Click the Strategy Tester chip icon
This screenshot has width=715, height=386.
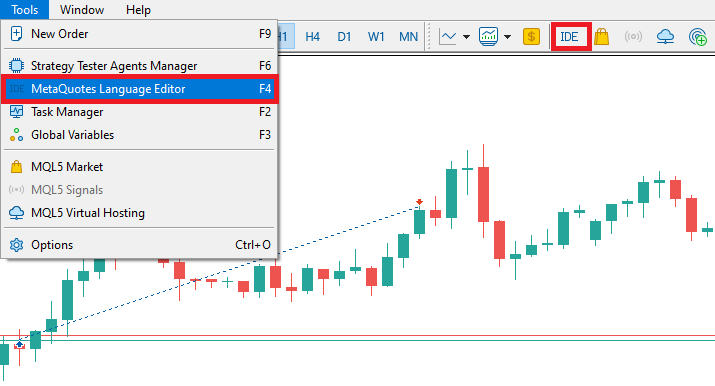[x=16, y=66]
